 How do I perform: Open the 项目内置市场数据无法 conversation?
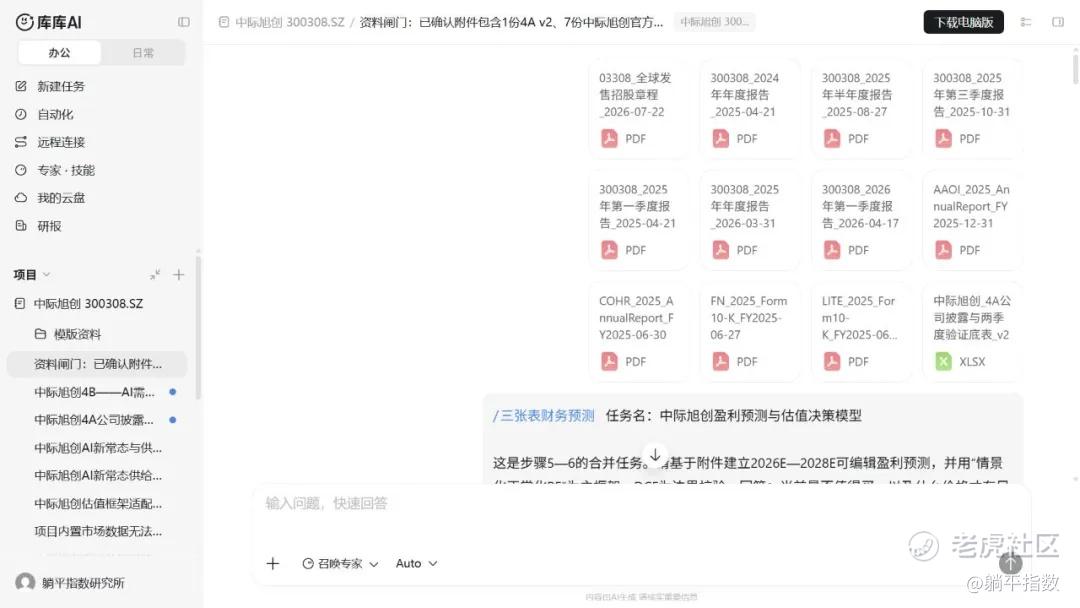[x=97, y=531]
